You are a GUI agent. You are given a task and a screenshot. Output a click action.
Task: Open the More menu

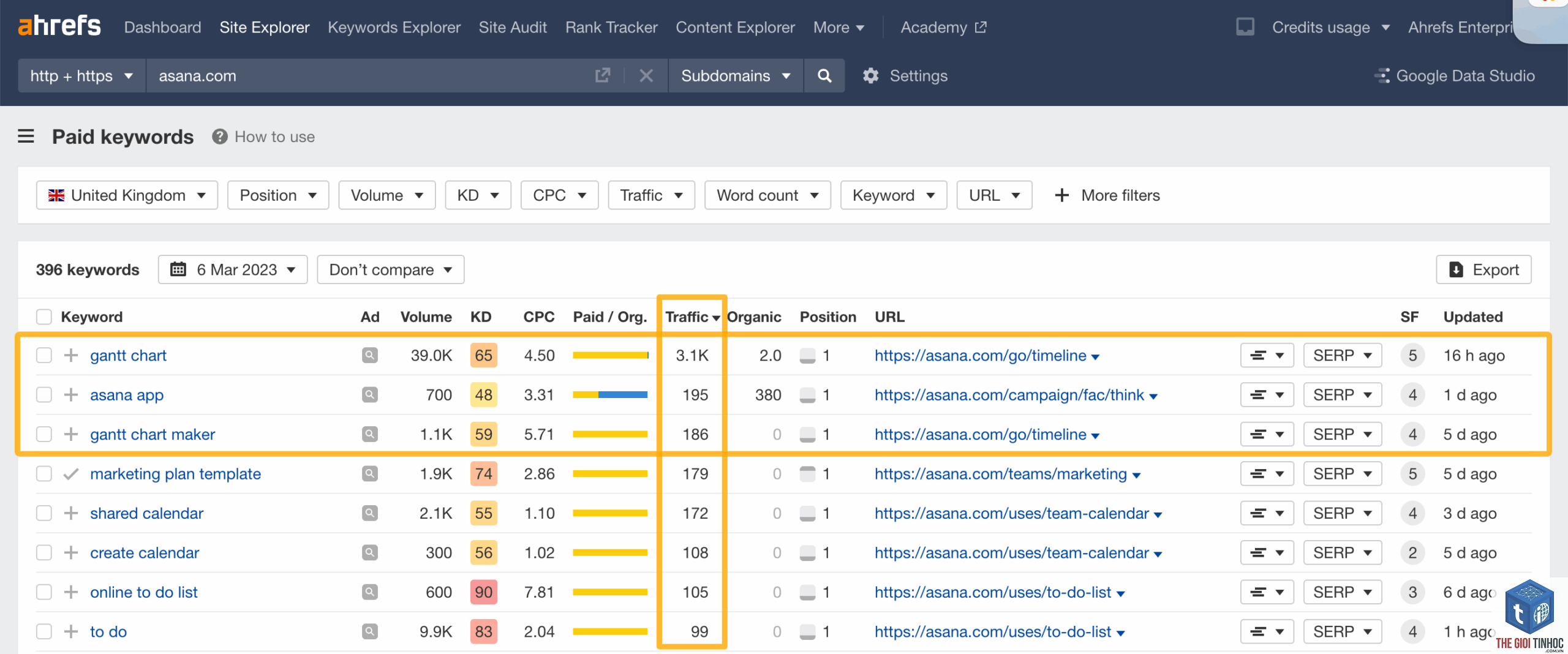839,27
